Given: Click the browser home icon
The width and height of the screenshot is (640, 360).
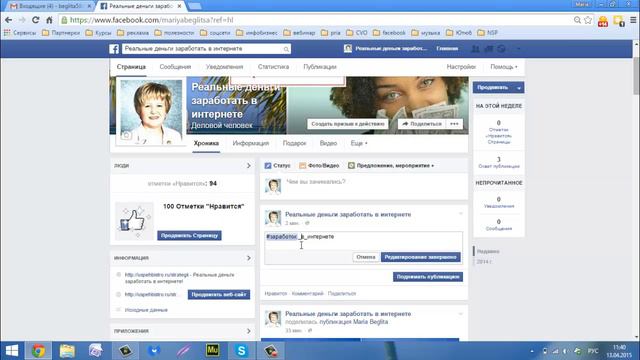Looking at the screenshot, I should (49, 20).
